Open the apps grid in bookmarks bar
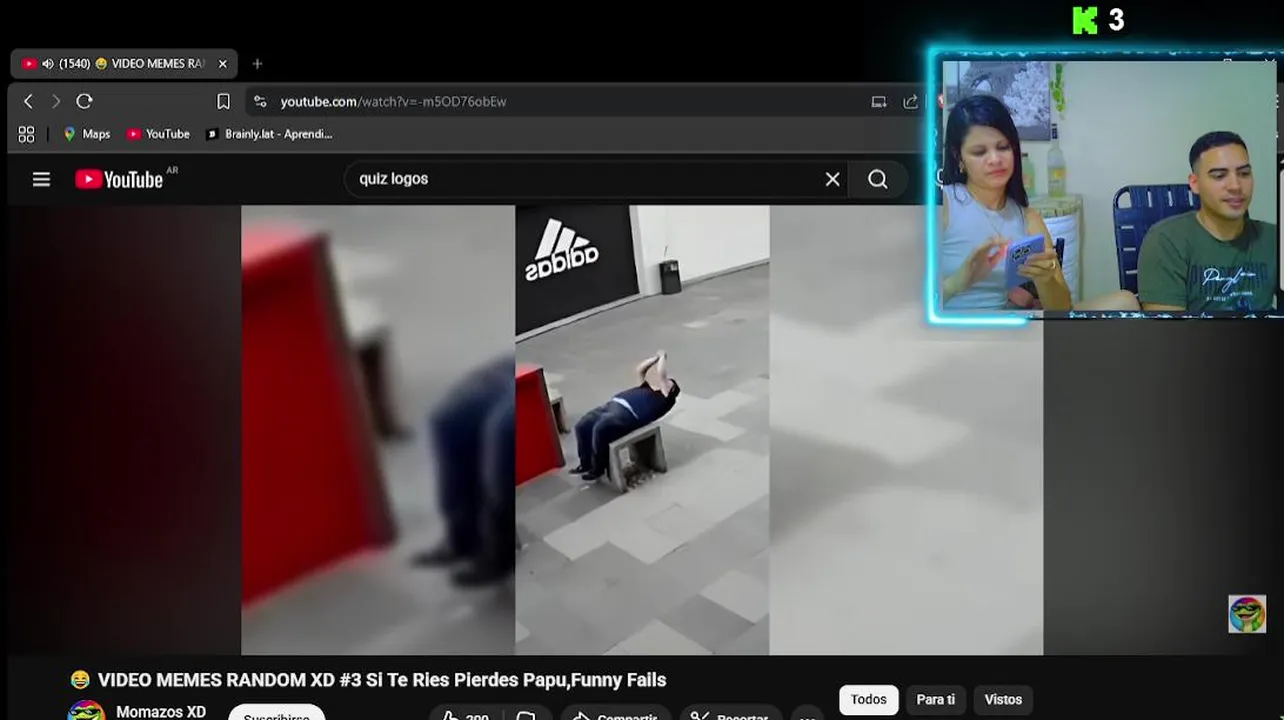Viewport: 1284px width, 720px height. [26, 134]
